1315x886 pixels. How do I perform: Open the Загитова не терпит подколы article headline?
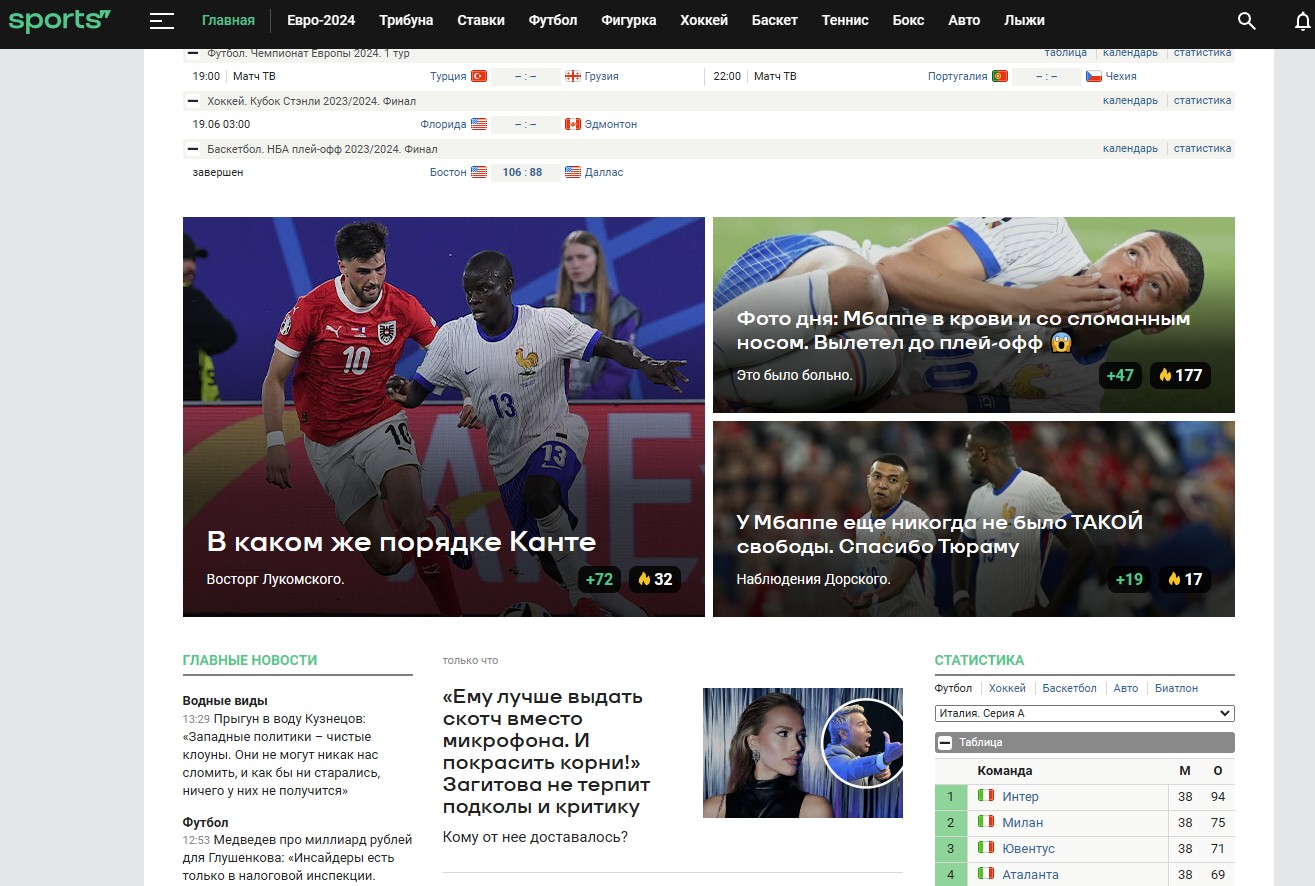[546, 751]
